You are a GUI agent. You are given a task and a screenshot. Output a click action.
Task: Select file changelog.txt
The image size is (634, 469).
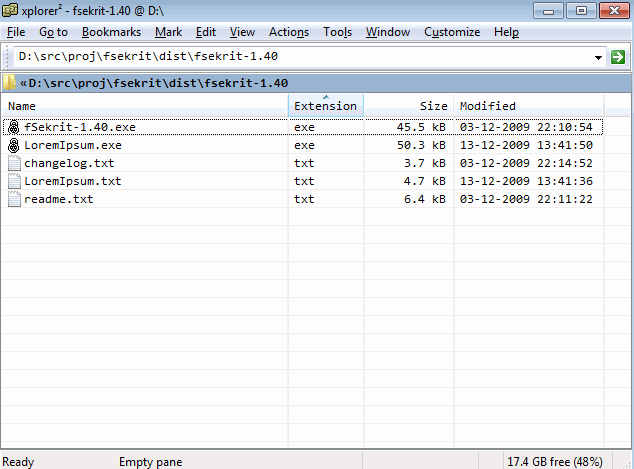pos(69,163)
